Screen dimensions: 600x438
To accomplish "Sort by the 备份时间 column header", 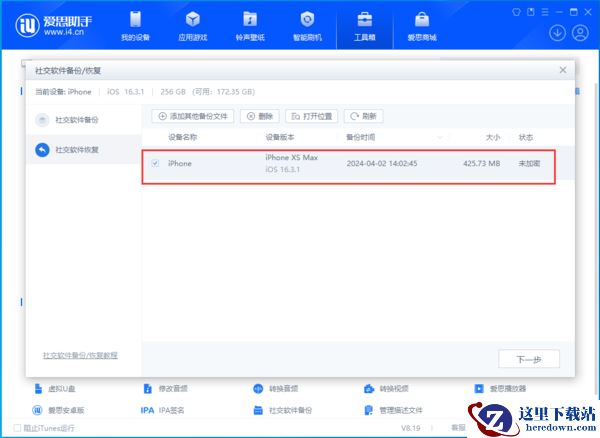I will point(361,137).
